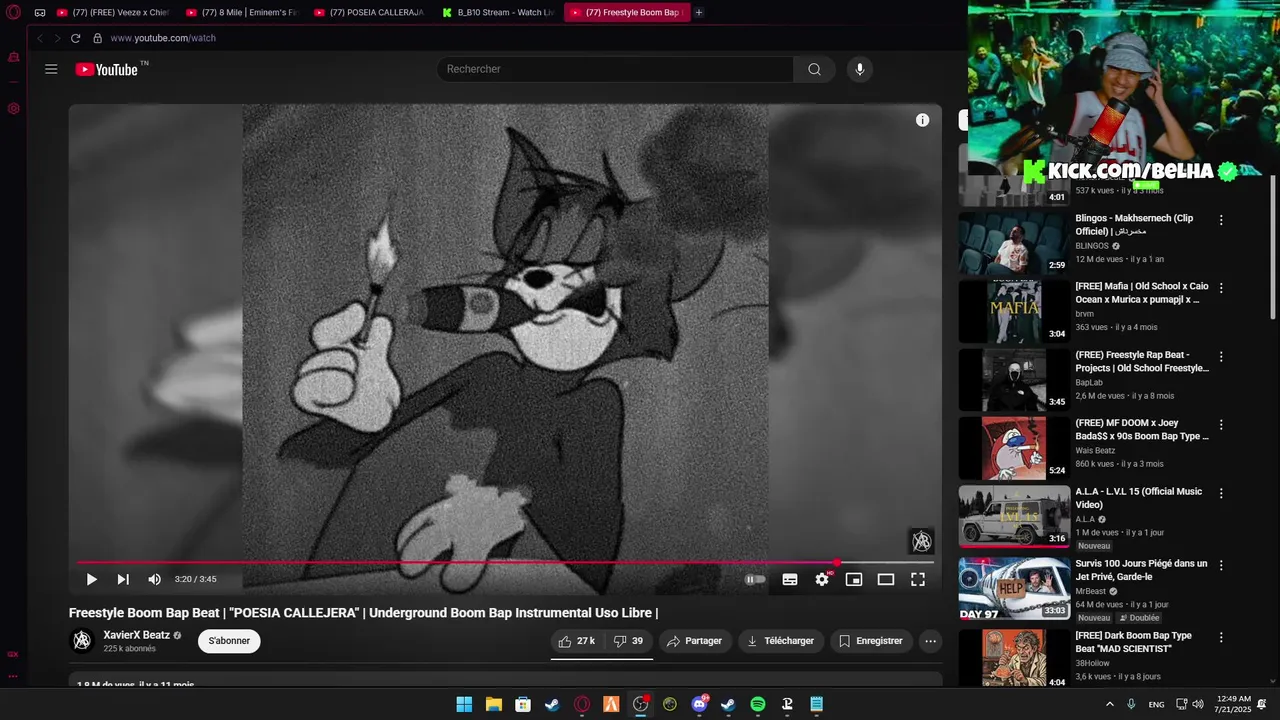Skip to the next video

click(123, 579)
